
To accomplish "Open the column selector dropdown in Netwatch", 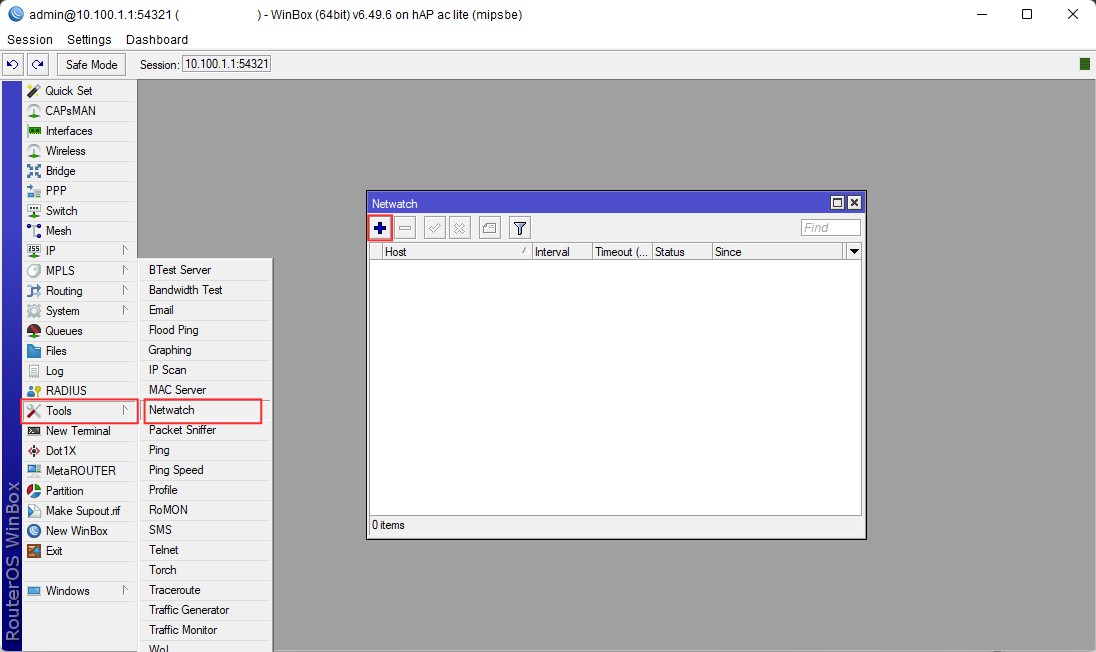I will point(853,252).
